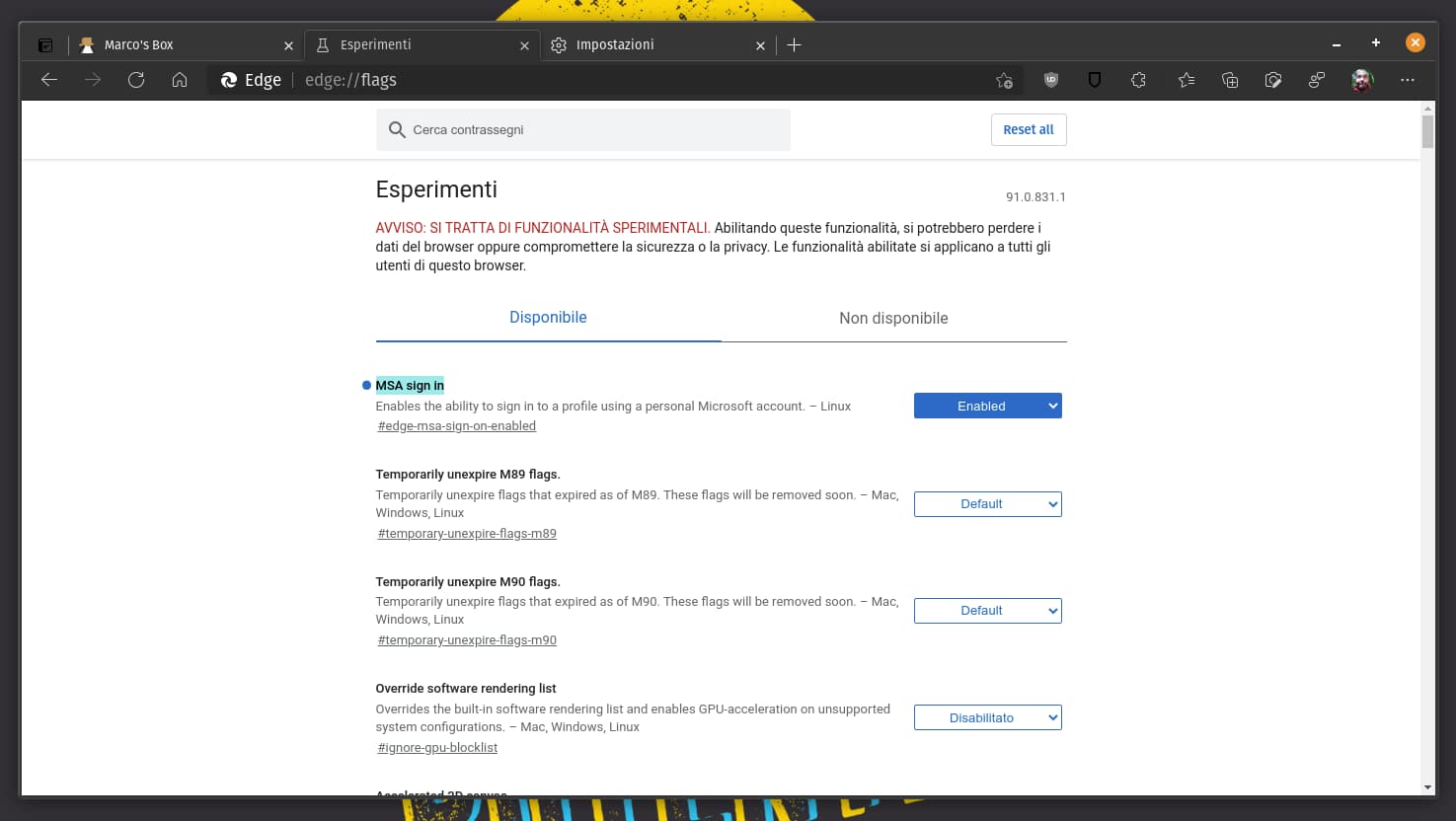The height and width of the screenshot is (821, 1456).
Task: Switch to the Non disponibile tab
Action: [x=893, y=318]
